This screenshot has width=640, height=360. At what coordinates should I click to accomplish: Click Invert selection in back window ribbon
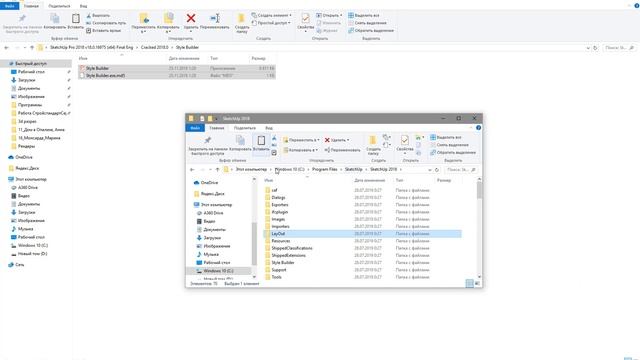pos(371,31)
